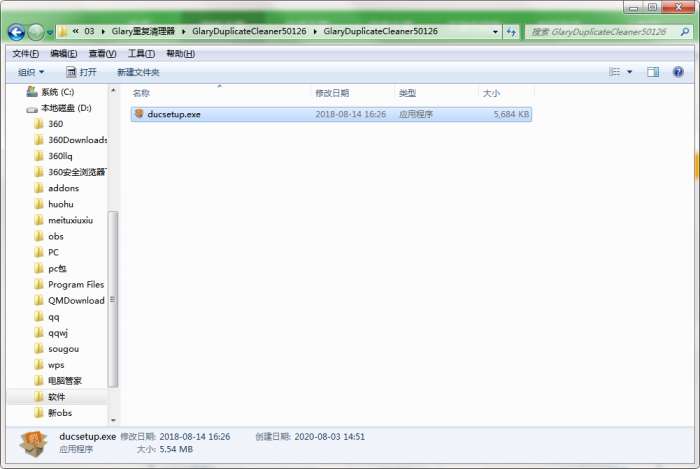This screenshot has width=700, height=469.
Task: Open the 360安全浏览器 folder
Action: [77, 172]
